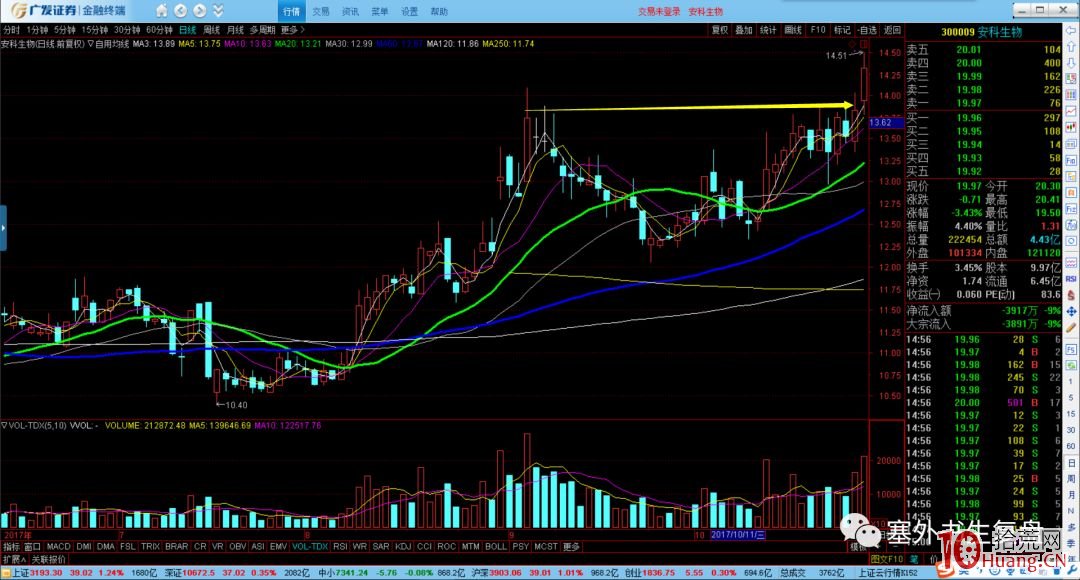Open the 设置 (Settings) menu
Screen dimensions: 1080x580
(410, 11)
